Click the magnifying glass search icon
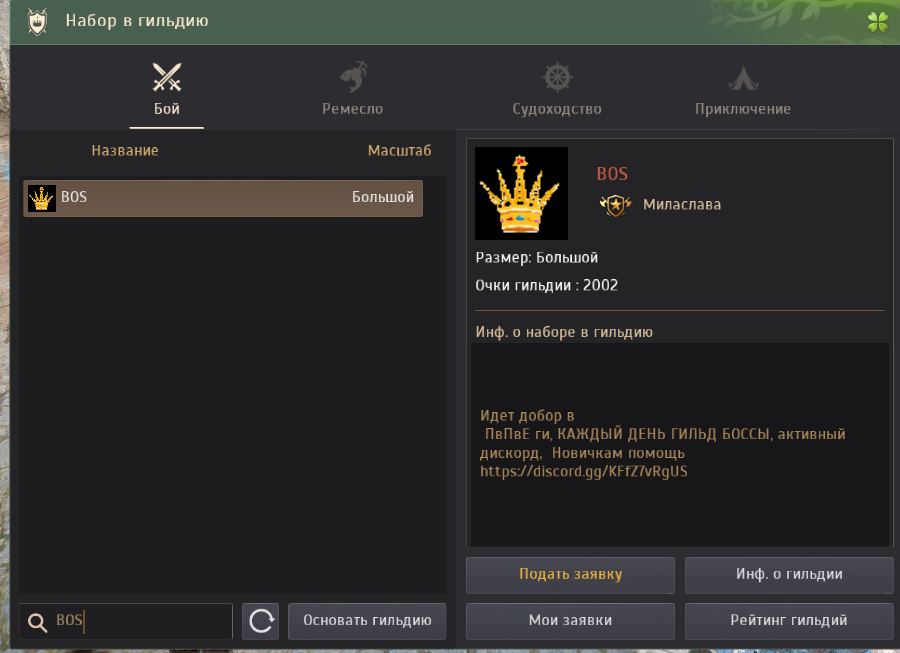Viewport: 900px width, 653px height. [37, 622]
